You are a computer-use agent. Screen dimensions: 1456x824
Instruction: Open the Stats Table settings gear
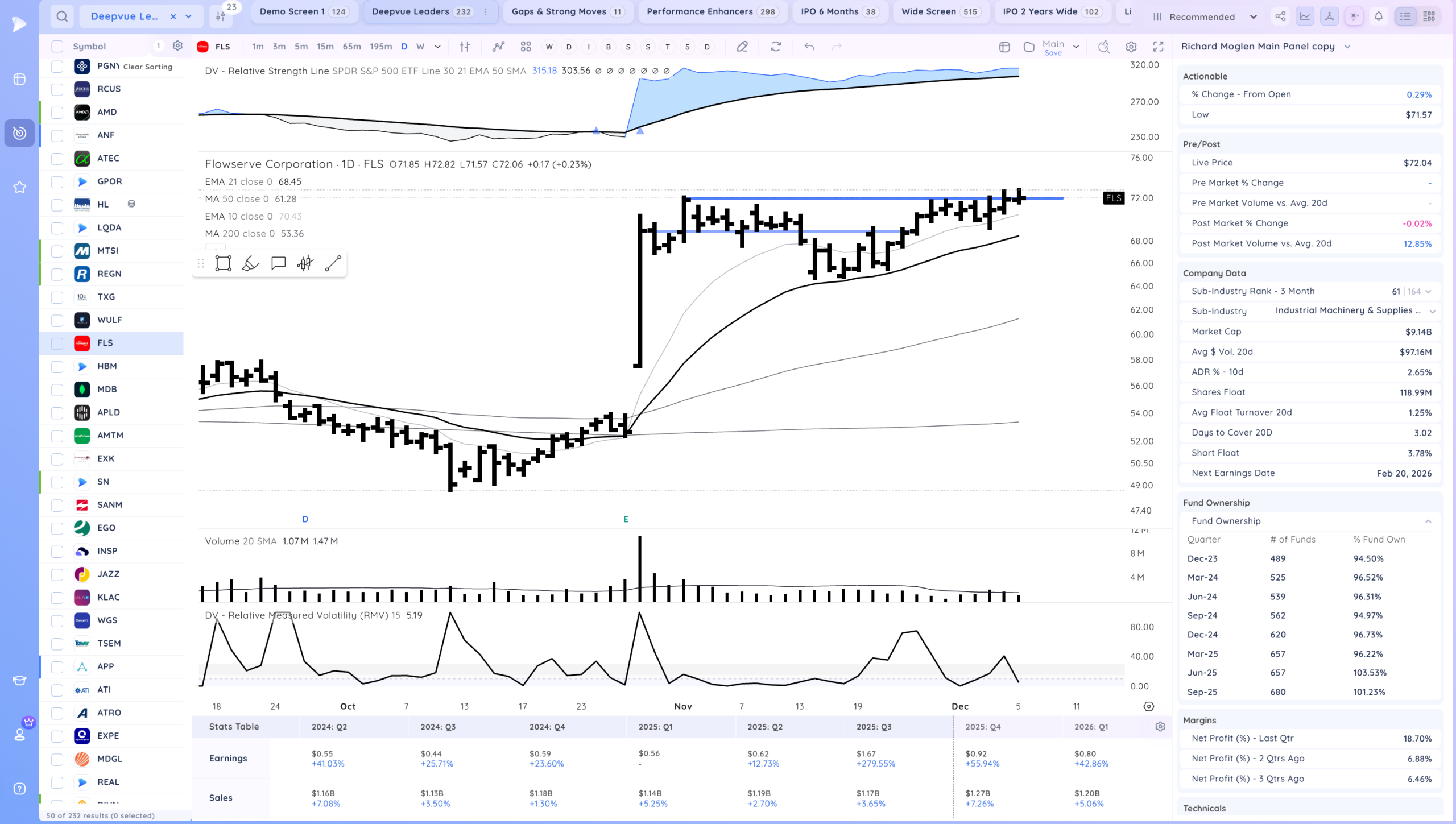tap(1160, 727)
